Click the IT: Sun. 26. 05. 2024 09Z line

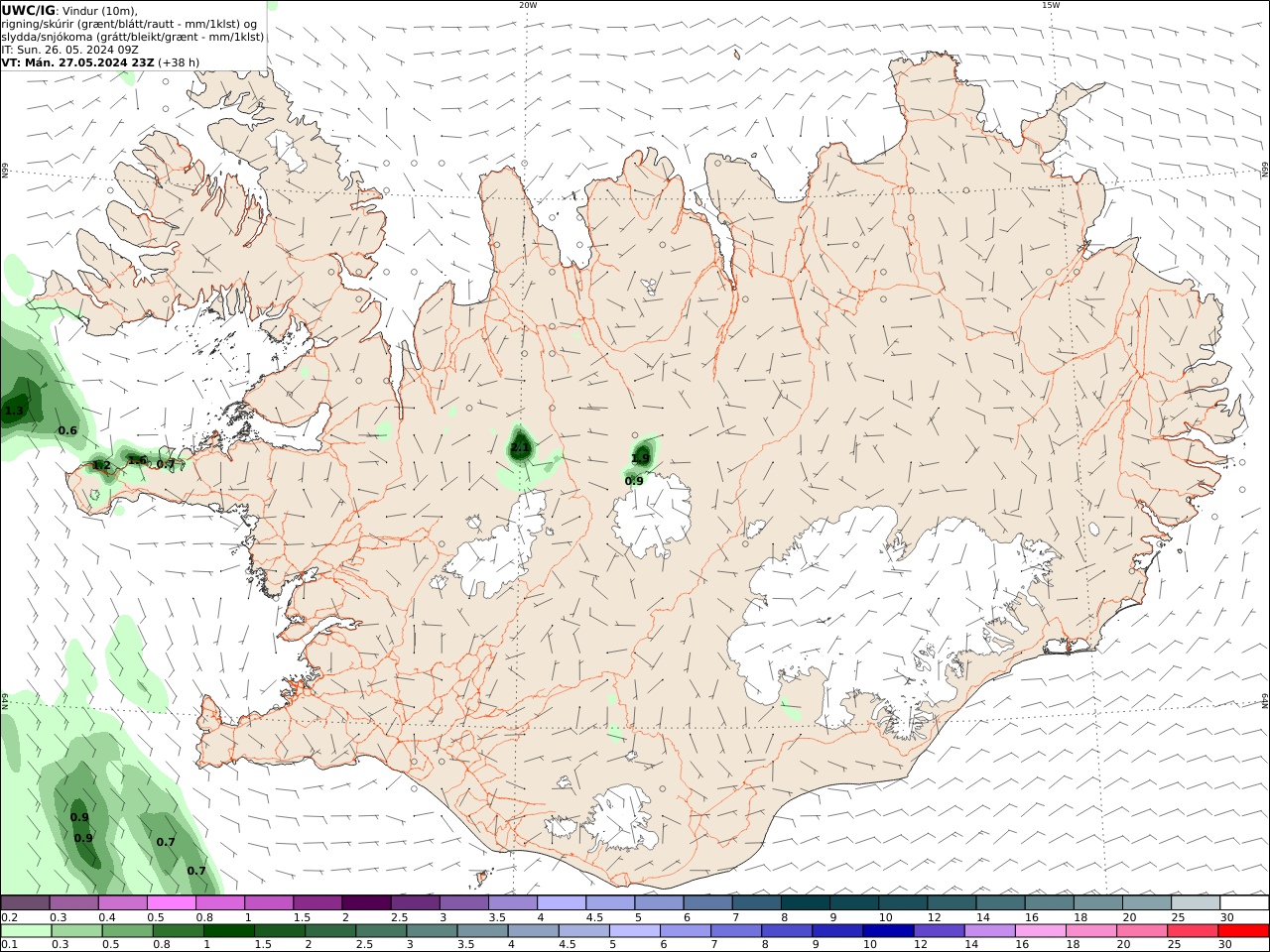(x=71, y=50)
